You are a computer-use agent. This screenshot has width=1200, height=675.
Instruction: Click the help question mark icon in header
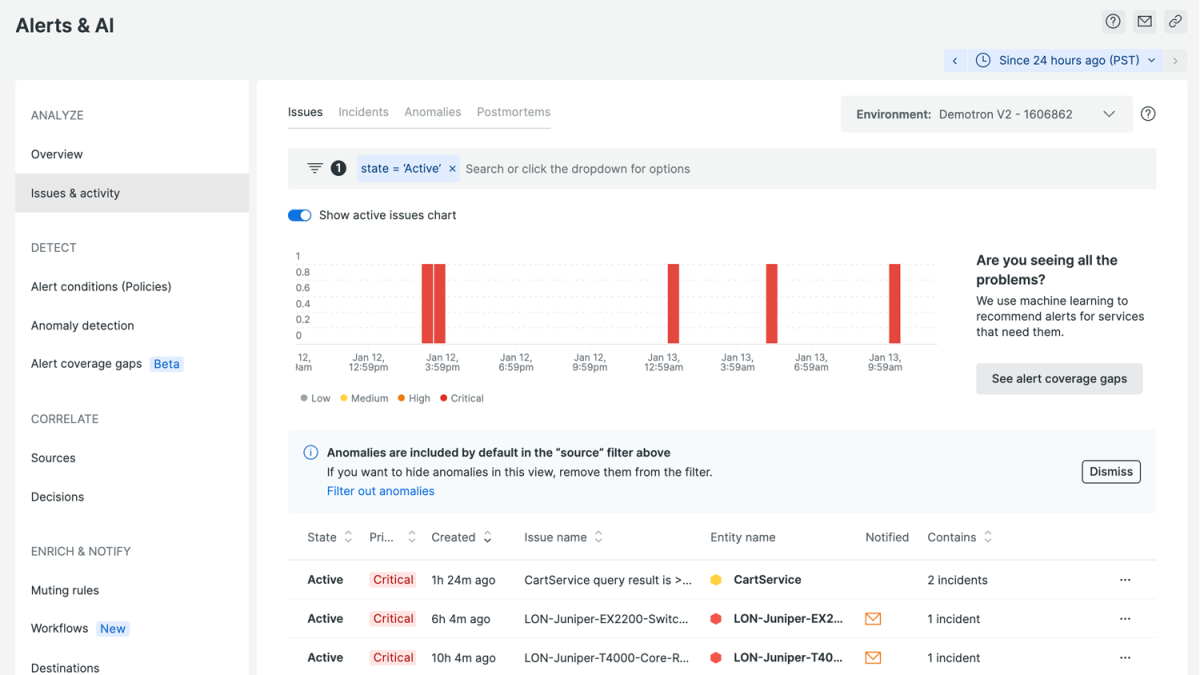[x=1112, y=21]
